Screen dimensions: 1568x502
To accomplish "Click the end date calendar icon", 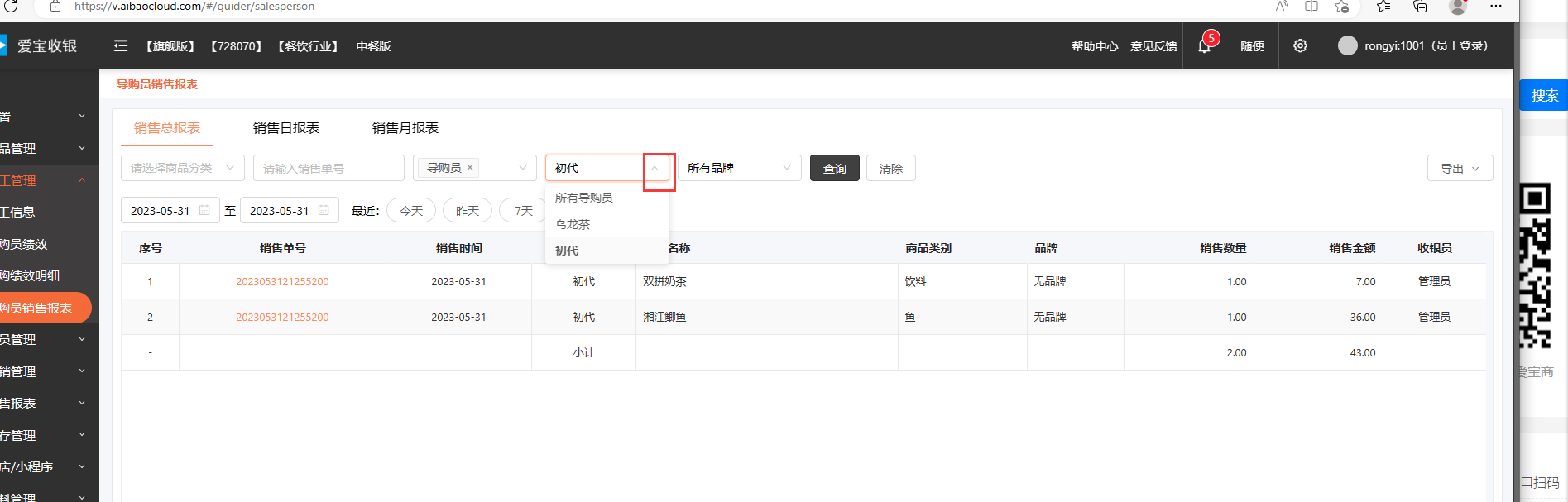I will point(324,210).
